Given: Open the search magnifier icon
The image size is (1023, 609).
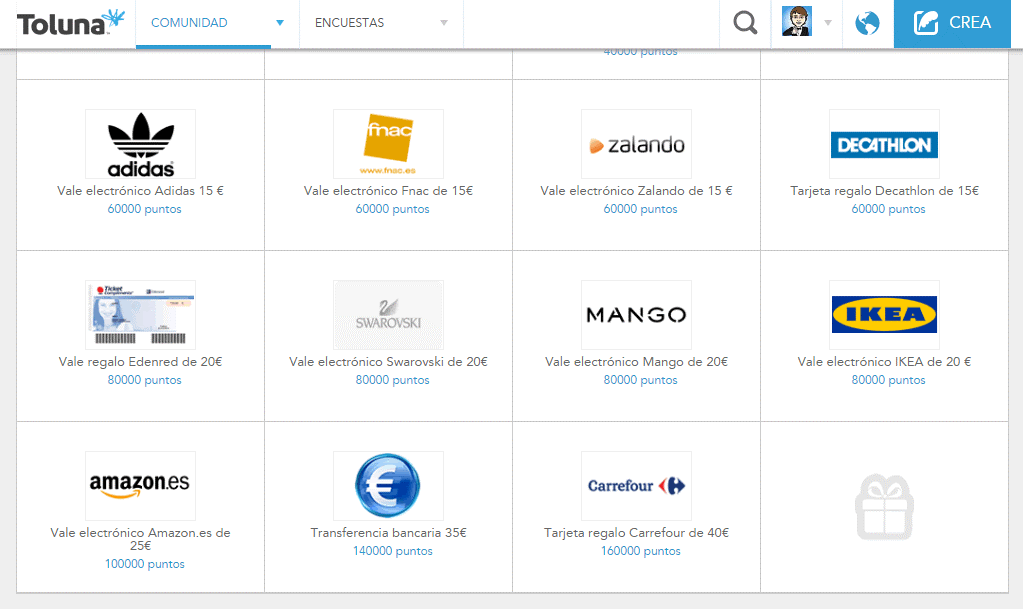Looking at the screenshot, I should 745,23.
